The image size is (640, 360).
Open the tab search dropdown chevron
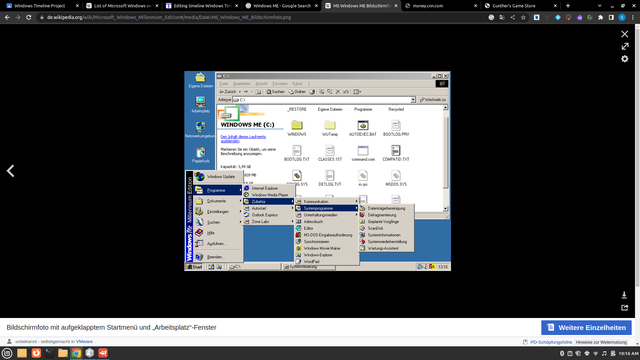coord(599,6)
